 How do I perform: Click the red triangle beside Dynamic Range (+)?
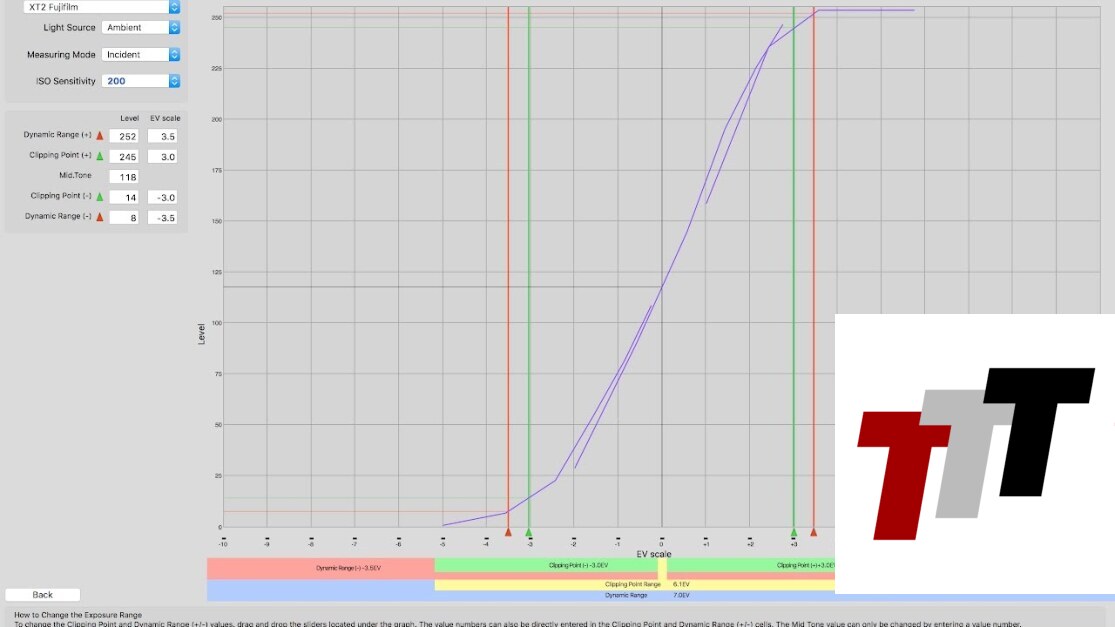point(100,136)
